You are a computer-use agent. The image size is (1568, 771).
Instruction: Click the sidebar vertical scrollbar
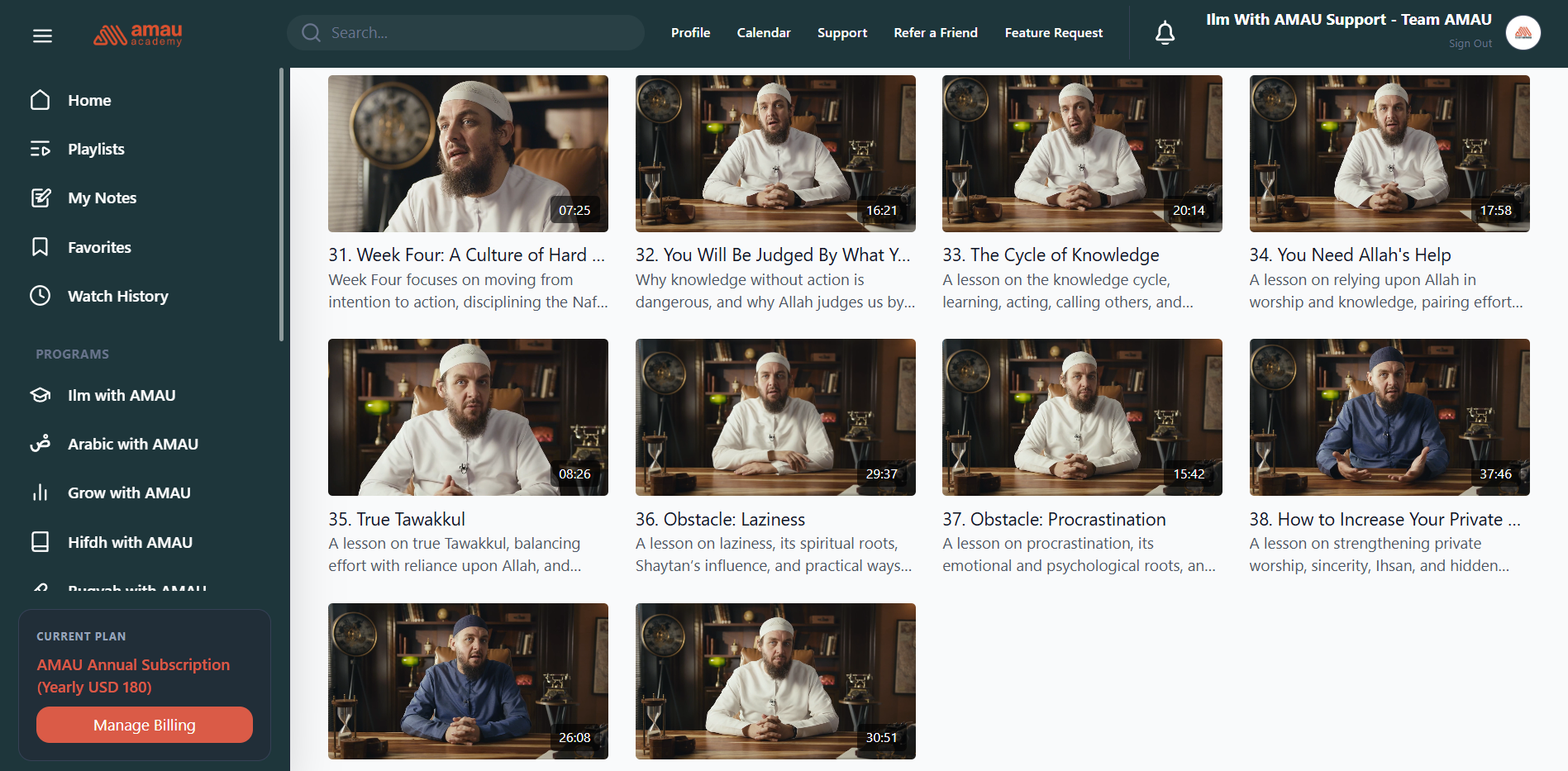coord(281,207)
